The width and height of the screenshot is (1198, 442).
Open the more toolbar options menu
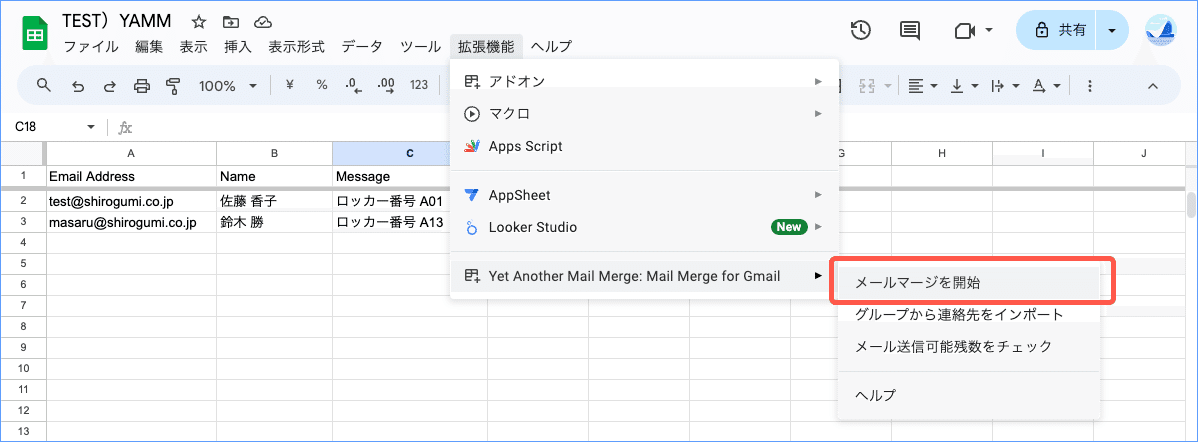tap(1090, 85)
